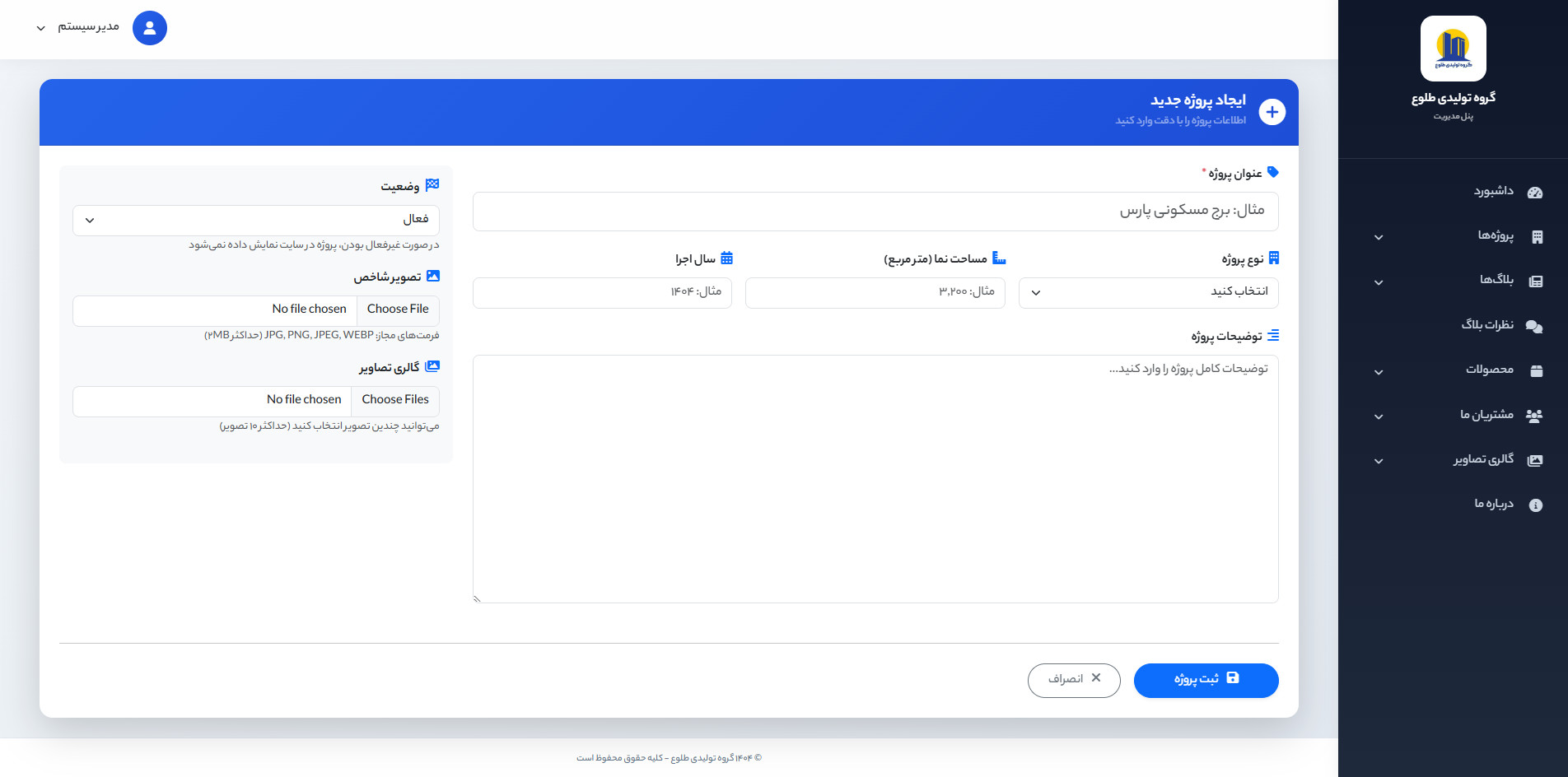Click the dashboard gauge icon in sidebar
The width and height of the screenshot is (1568, 777).
point(1535,193)
